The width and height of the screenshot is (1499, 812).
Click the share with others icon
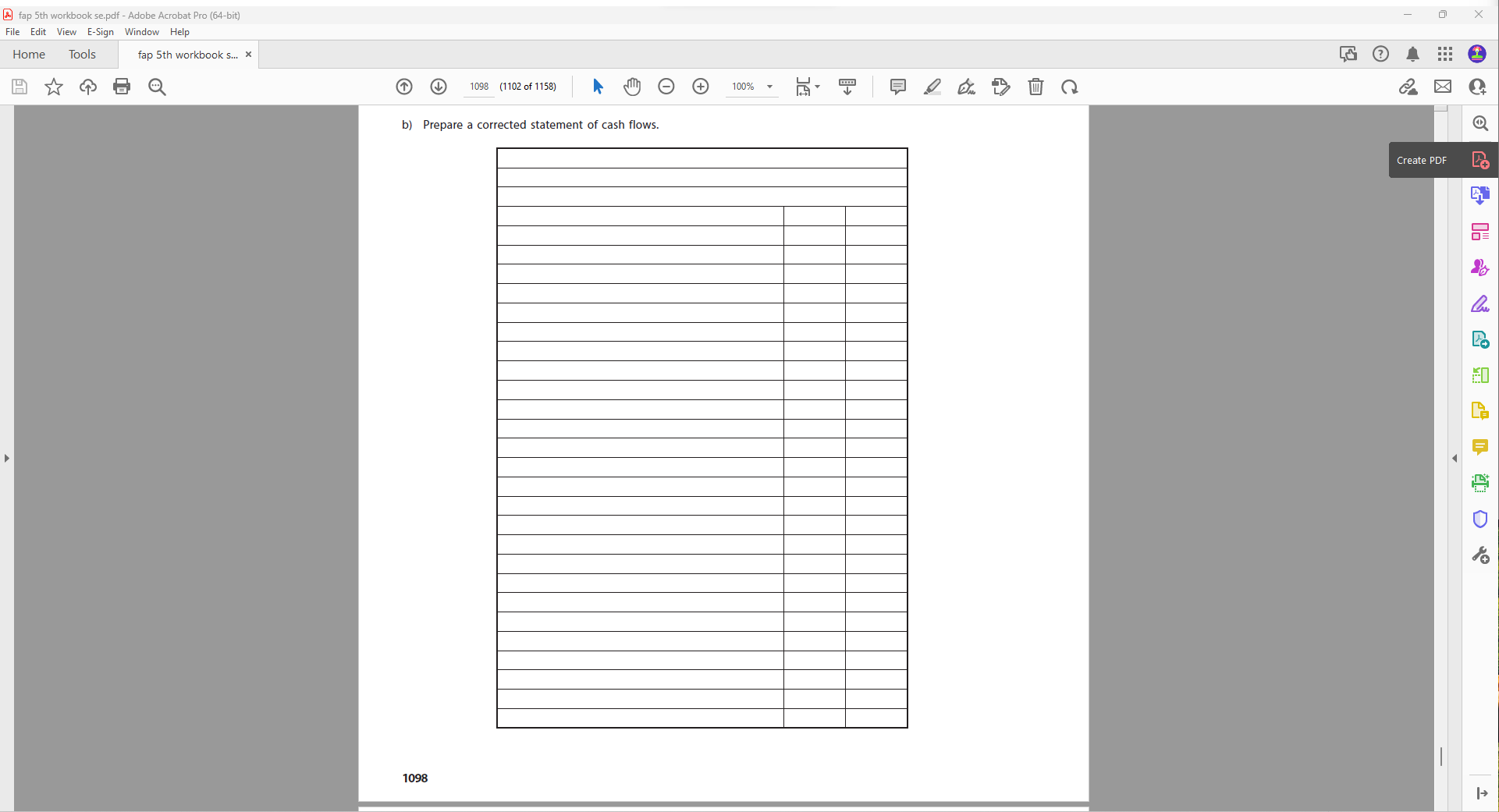click(x=1477, y=87)
